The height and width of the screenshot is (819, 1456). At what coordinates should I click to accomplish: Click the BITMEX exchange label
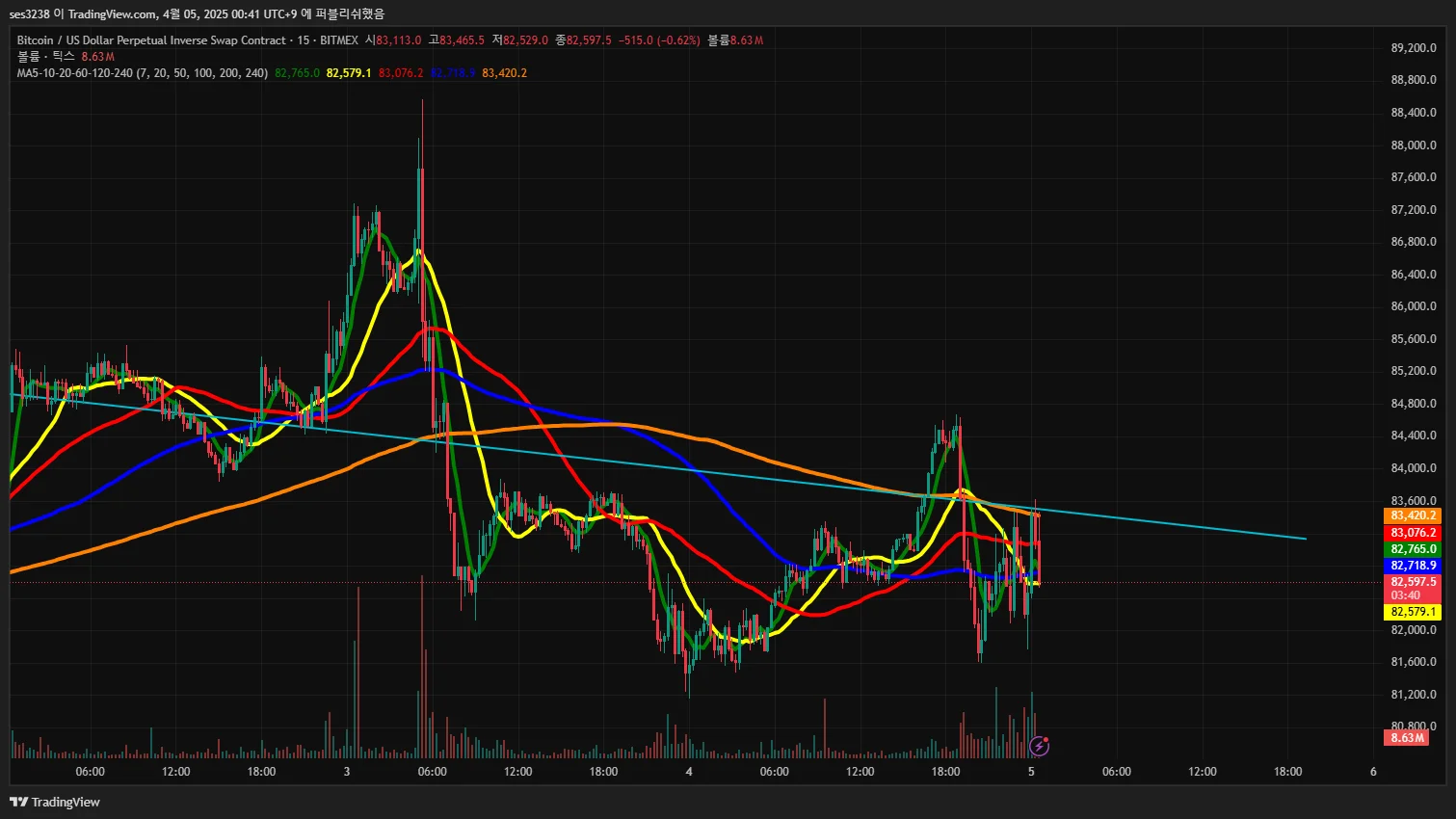[x=339, y=40]
